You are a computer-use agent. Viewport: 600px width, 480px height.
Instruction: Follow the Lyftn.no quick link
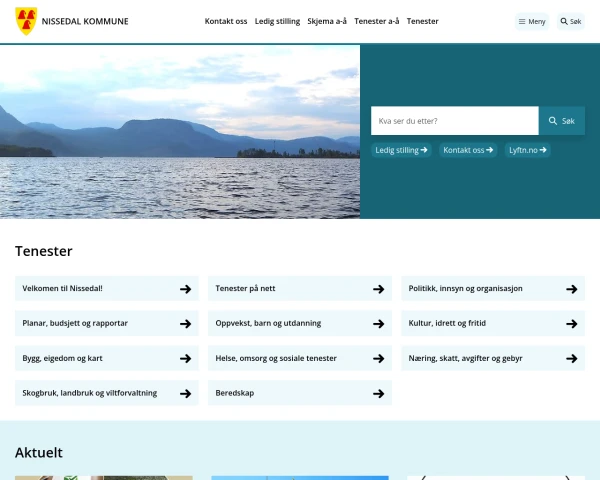527,150
